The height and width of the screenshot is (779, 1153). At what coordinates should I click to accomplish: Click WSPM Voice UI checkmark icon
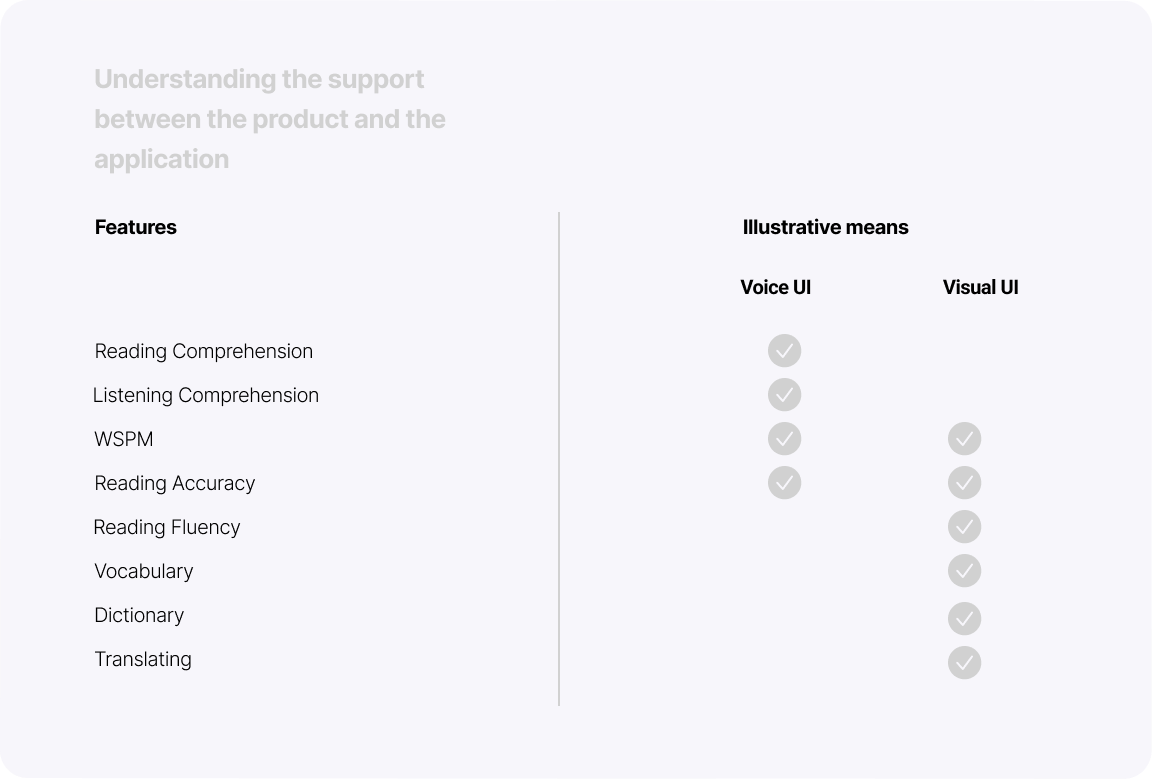[784, 439]
